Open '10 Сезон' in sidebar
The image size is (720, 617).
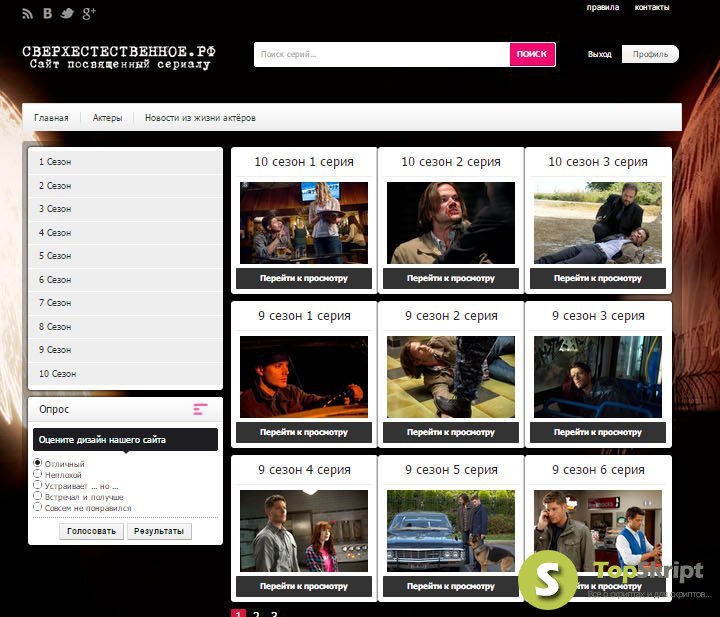pyautogui.click(x=125, y=374)
